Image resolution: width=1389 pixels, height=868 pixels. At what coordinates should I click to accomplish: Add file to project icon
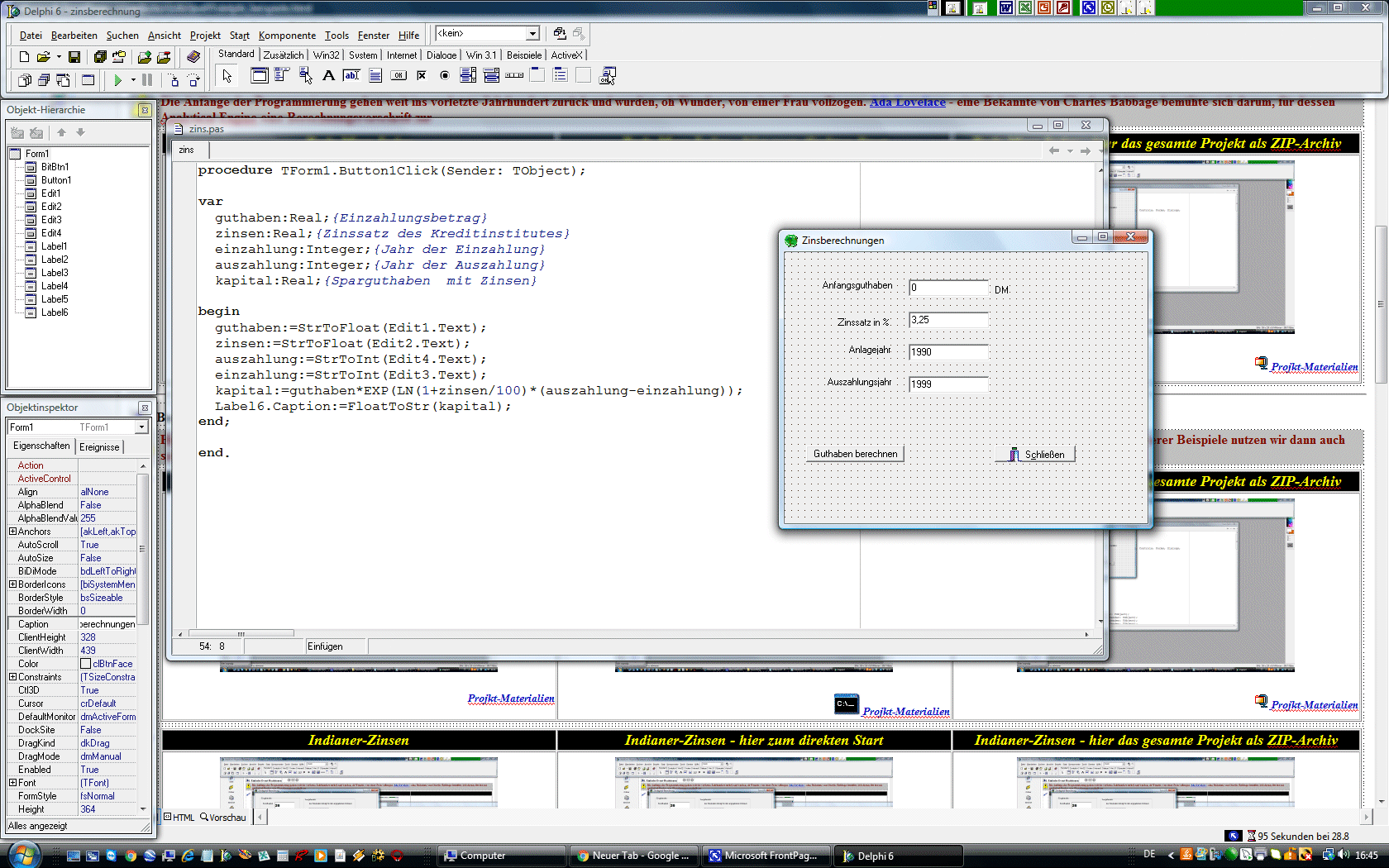[x=145, y=57]
